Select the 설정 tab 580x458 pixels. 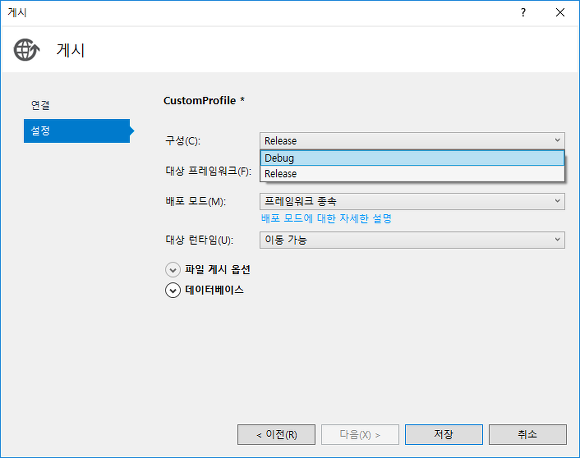point(77,131)
